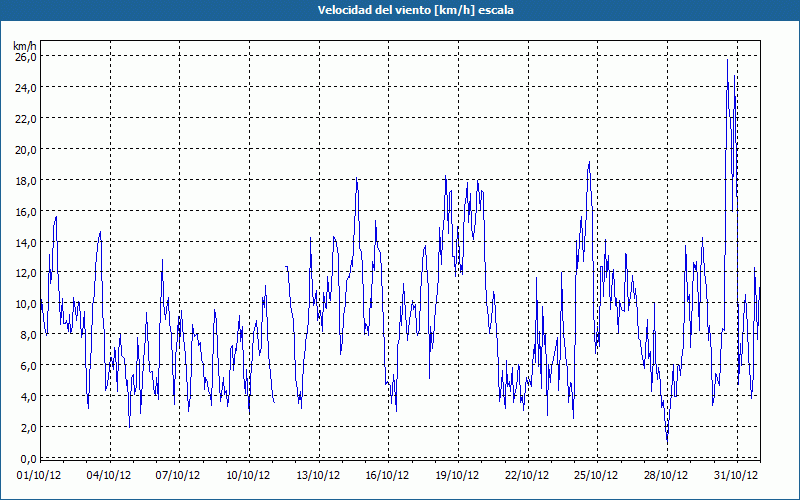The height and width of the screenshot is (500, 800).
Task: Click the 07/10/12 date label
Action: pos(178,476)
